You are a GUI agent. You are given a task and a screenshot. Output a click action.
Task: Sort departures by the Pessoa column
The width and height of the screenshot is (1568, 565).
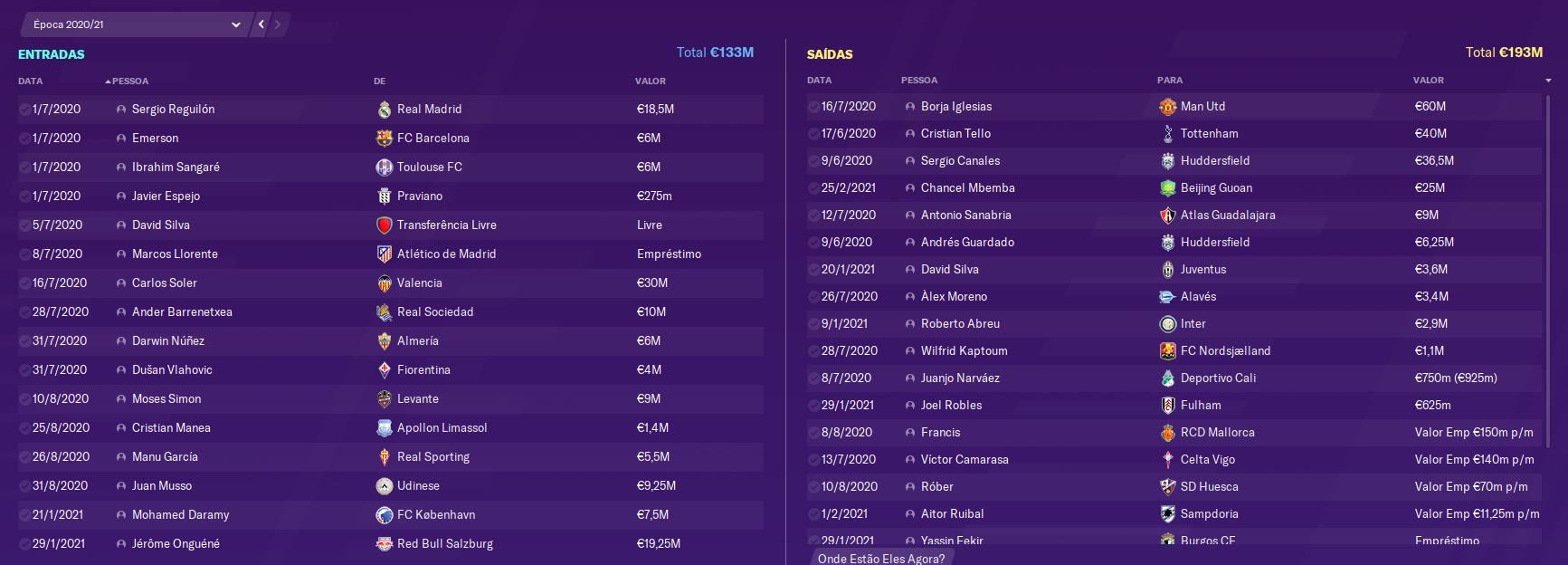click(x=919, y=81)
